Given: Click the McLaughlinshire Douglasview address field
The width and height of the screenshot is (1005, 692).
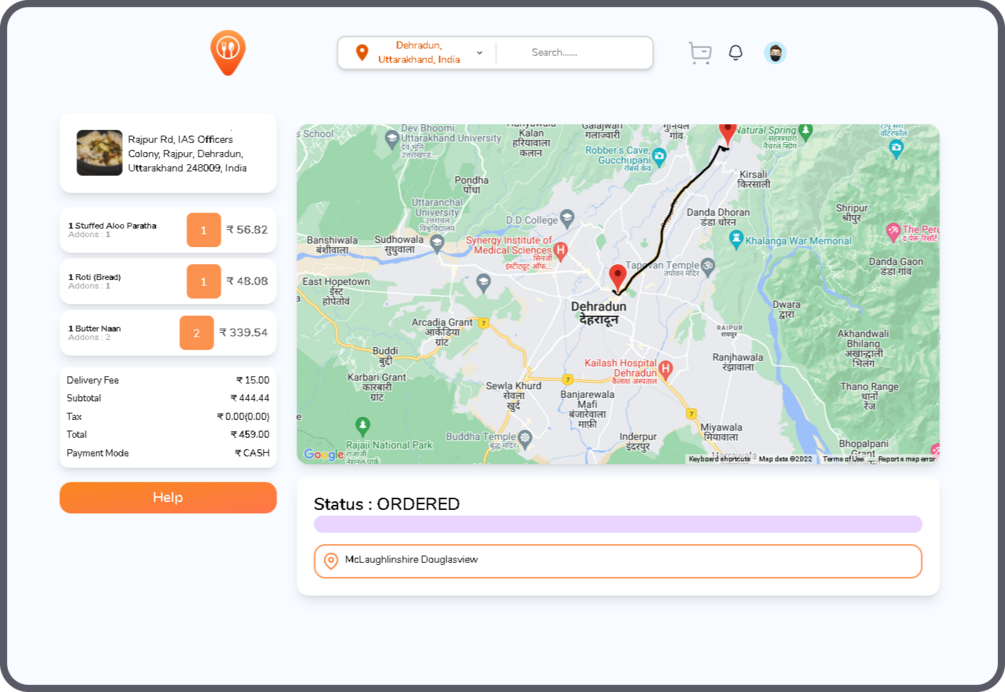Looking at the screenshot, I should click(618, 561).
